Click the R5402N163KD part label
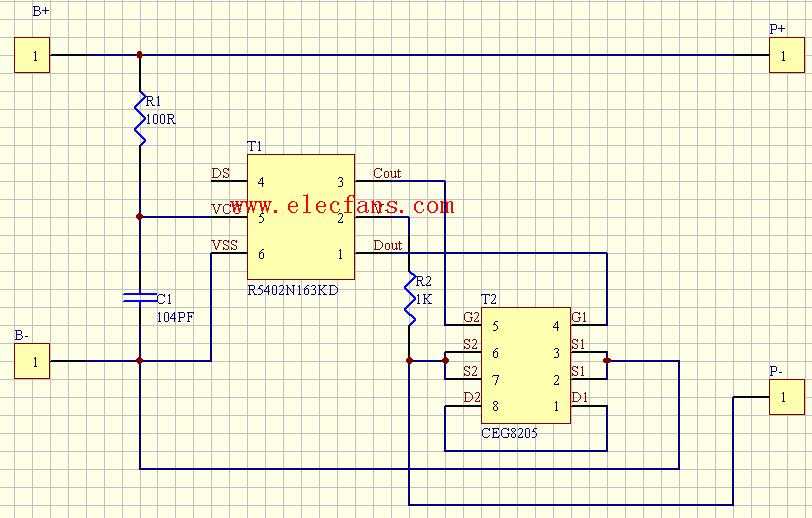Viewport: 812px width, 518px height. [293, 290]
